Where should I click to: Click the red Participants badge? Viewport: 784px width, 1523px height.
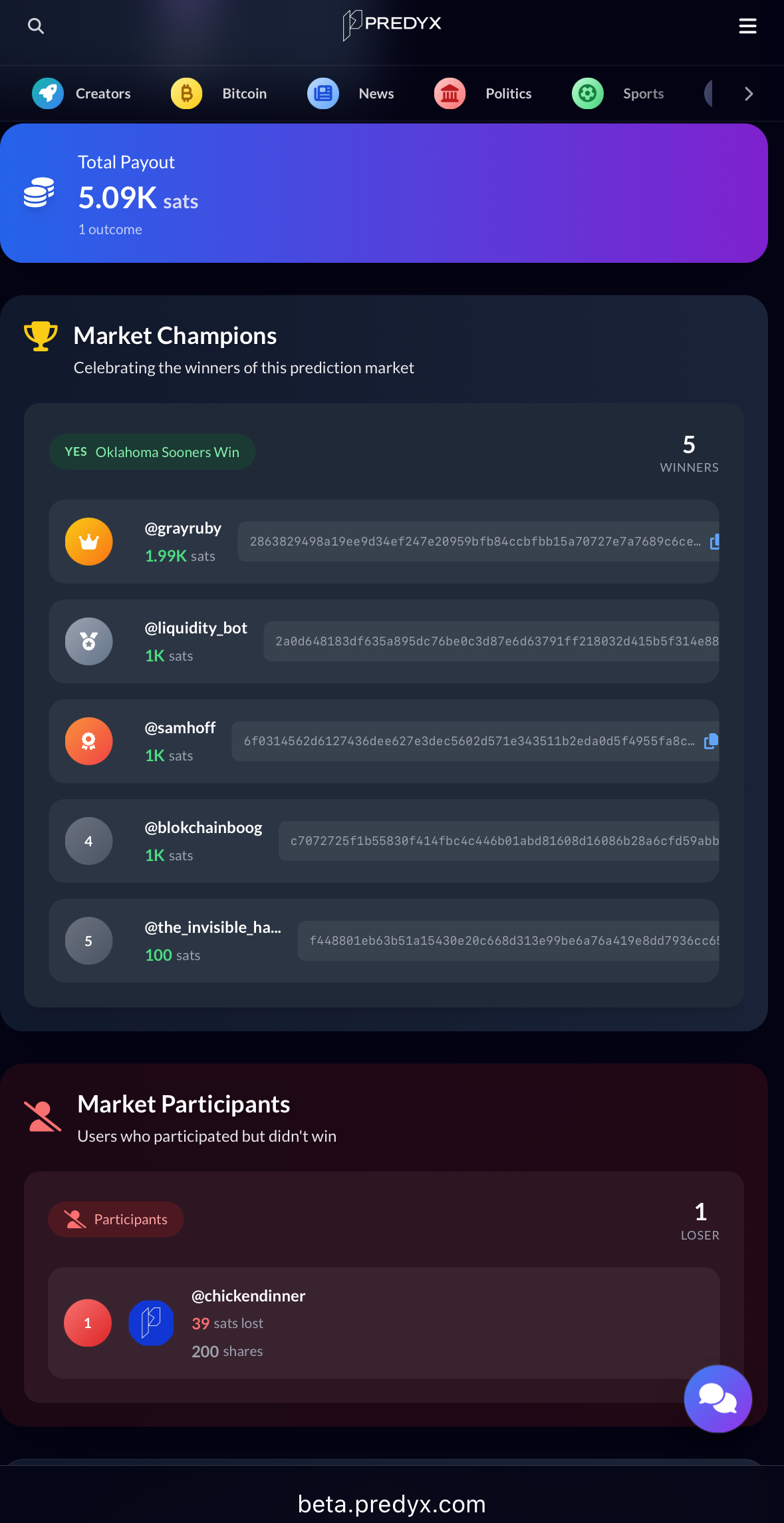click(116, 1219)
